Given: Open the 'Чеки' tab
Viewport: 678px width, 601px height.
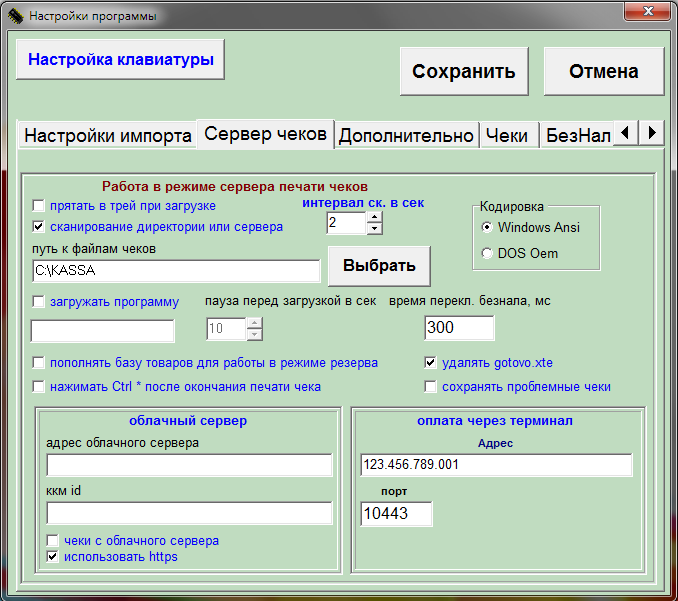Looking at the screenshot, I should tap(507, 136).
